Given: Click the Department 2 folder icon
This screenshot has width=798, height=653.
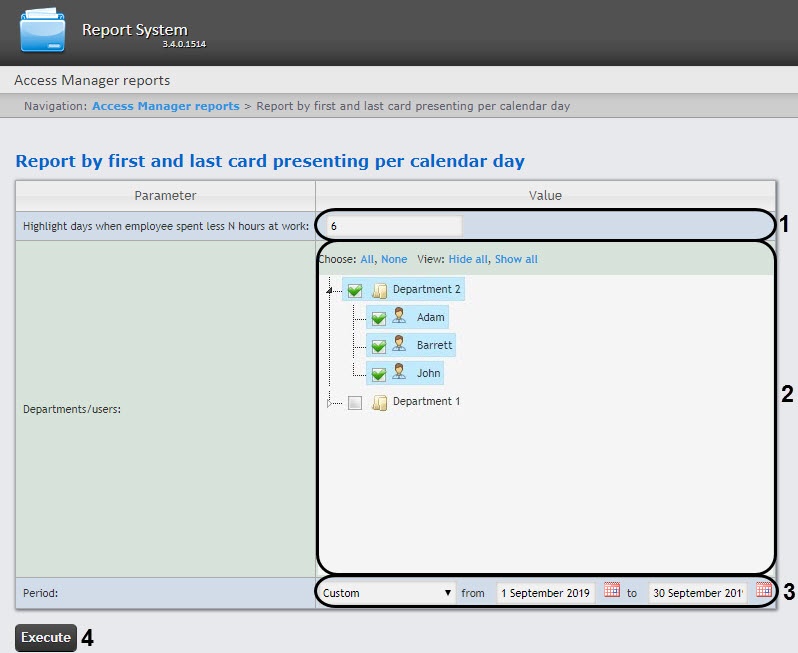Looking at the screenshot, I should pyautogui.click(x=379, y=290).
